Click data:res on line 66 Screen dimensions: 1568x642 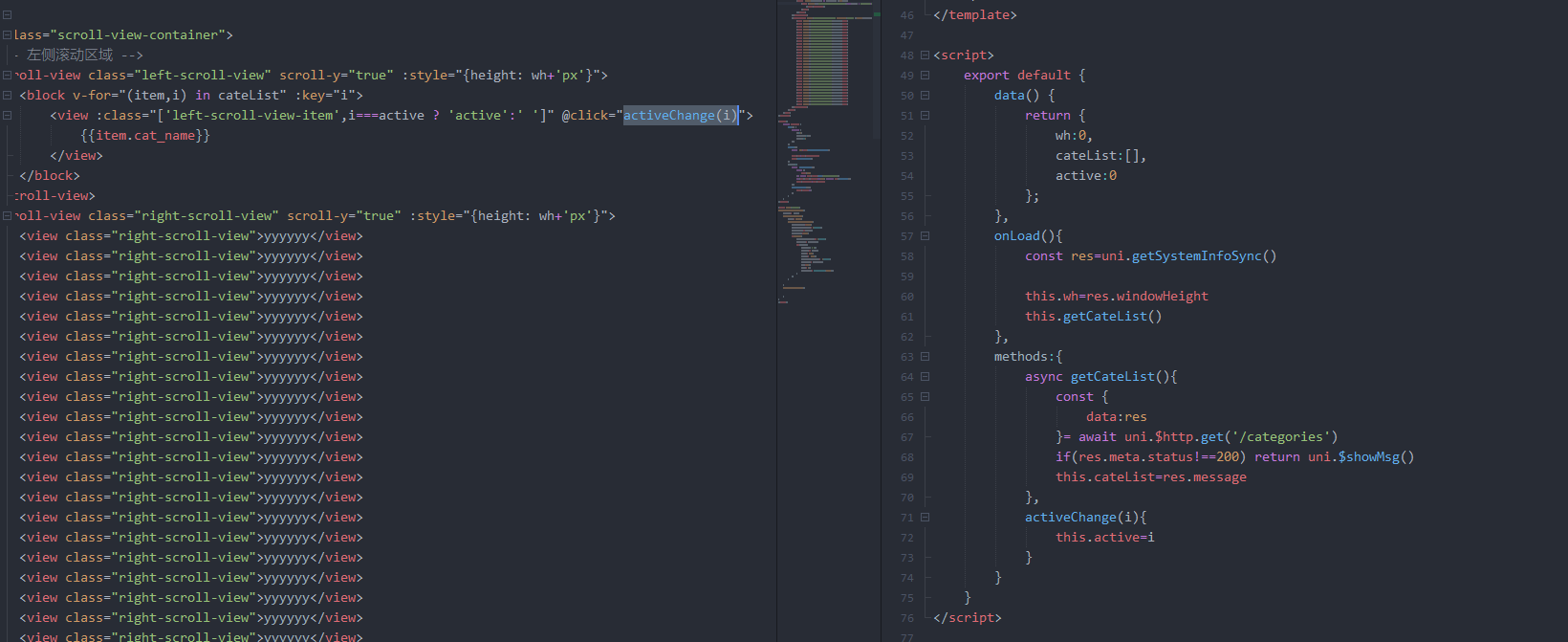click(x=1117, y=417)
